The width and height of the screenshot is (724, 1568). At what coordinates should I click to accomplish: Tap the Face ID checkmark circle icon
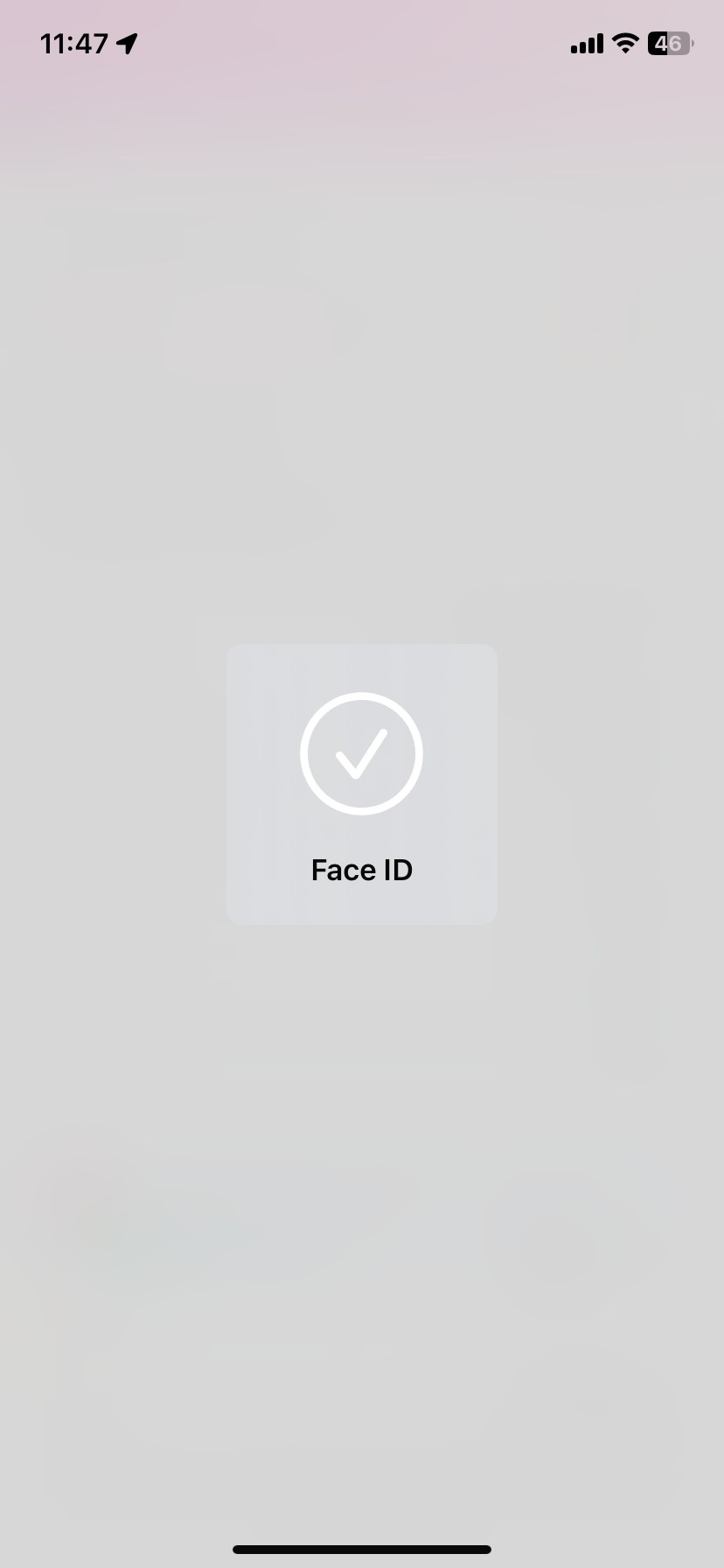point(361,753)
